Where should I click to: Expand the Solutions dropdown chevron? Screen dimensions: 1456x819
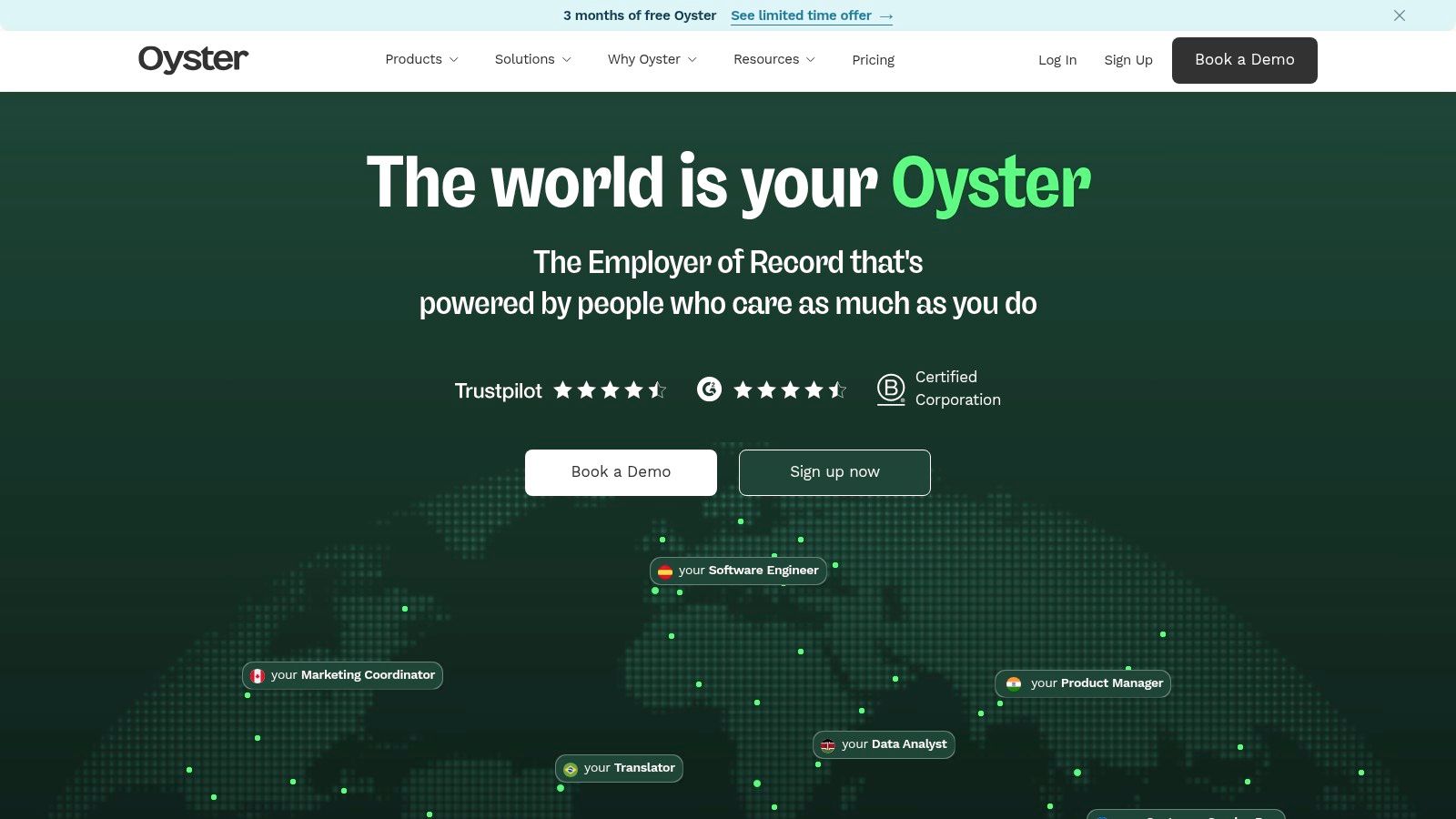tap(566, 60)
